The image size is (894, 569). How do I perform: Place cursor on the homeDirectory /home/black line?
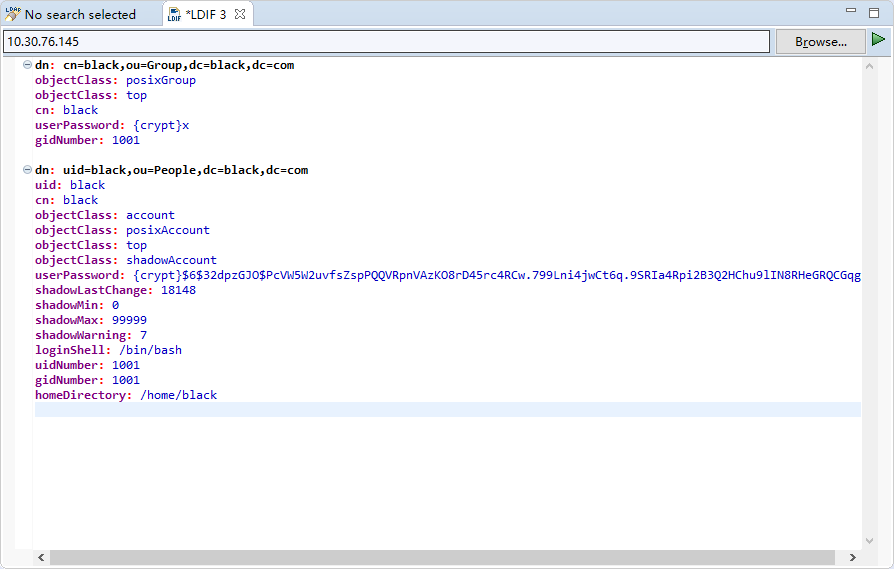(x=125, y=395)
